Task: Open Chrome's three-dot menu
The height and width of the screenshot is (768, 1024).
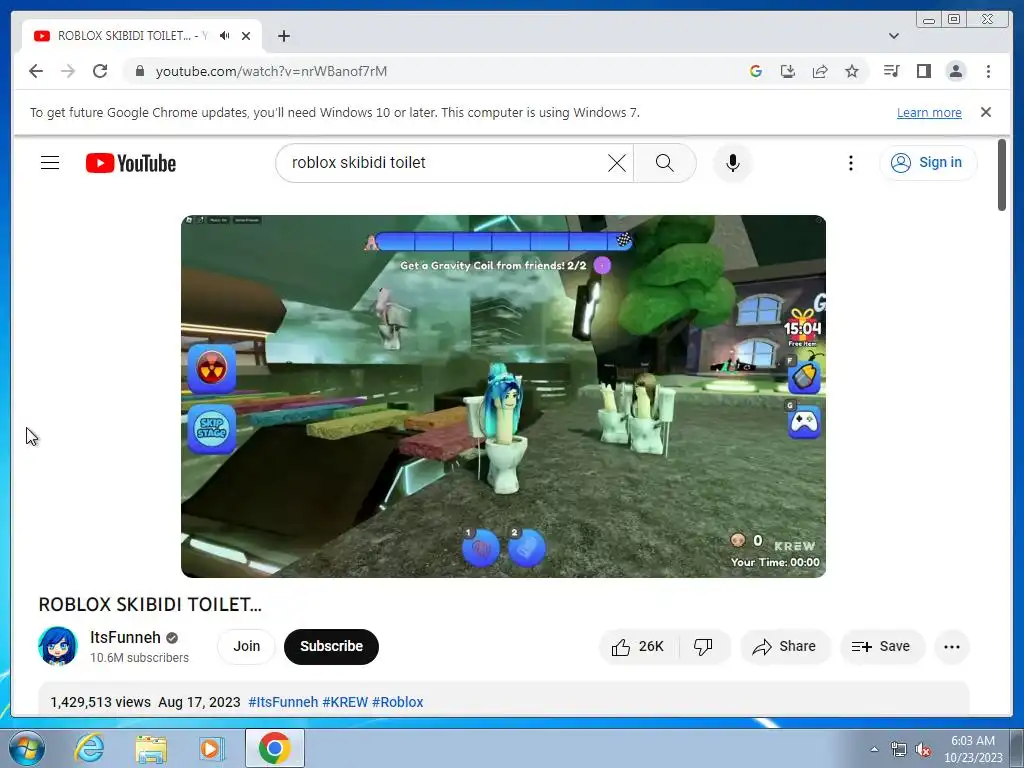Action: coord(988,71)
